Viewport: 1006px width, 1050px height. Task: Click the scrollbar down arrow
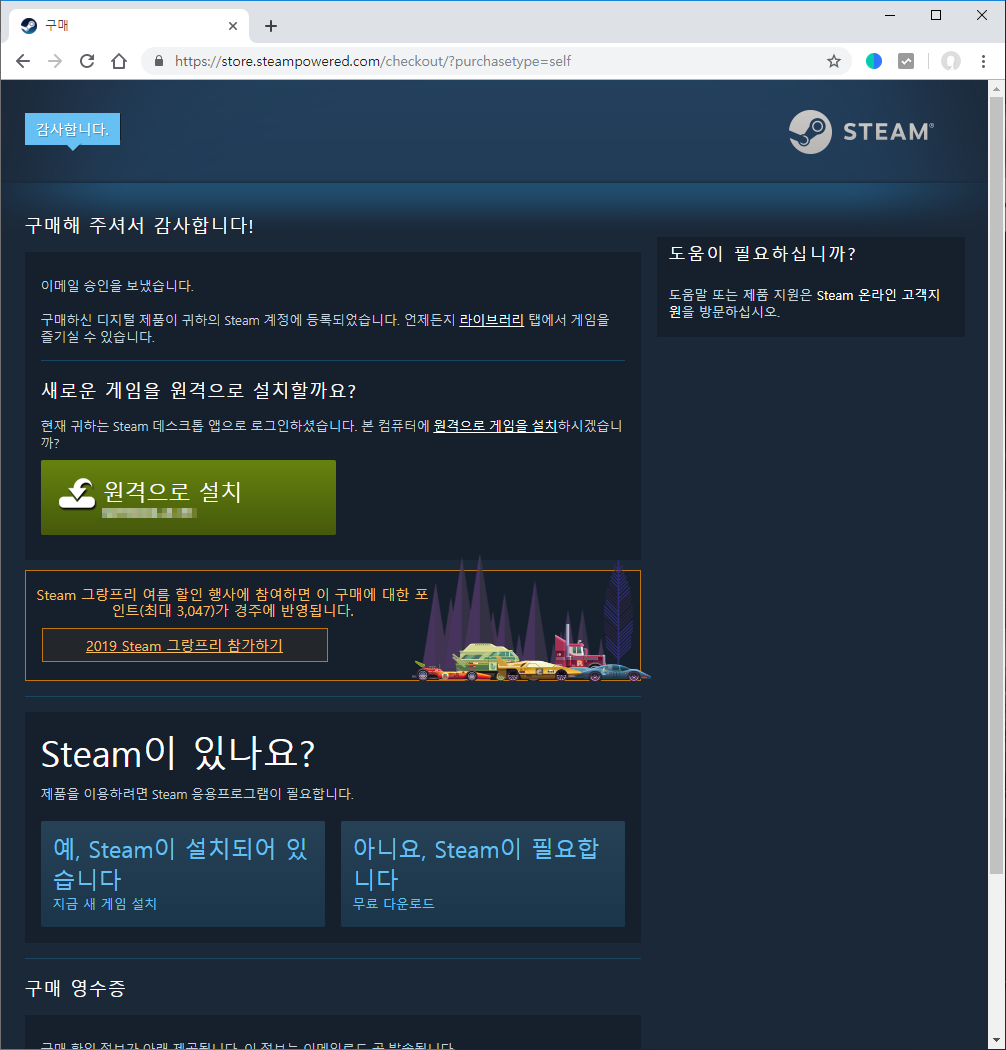click(x=997, y=1041)
